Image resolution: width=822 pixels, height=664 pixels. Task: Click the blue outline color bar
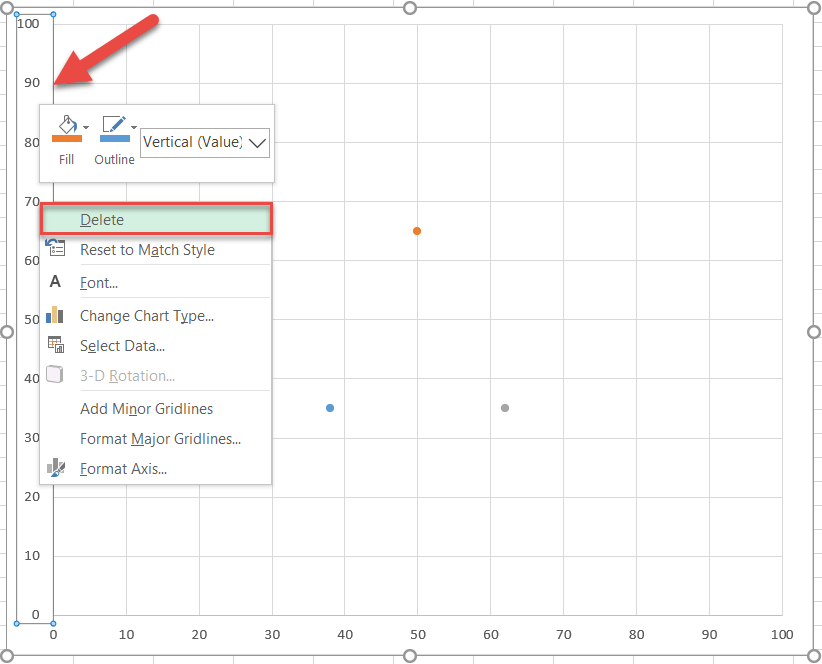[114, 139]
